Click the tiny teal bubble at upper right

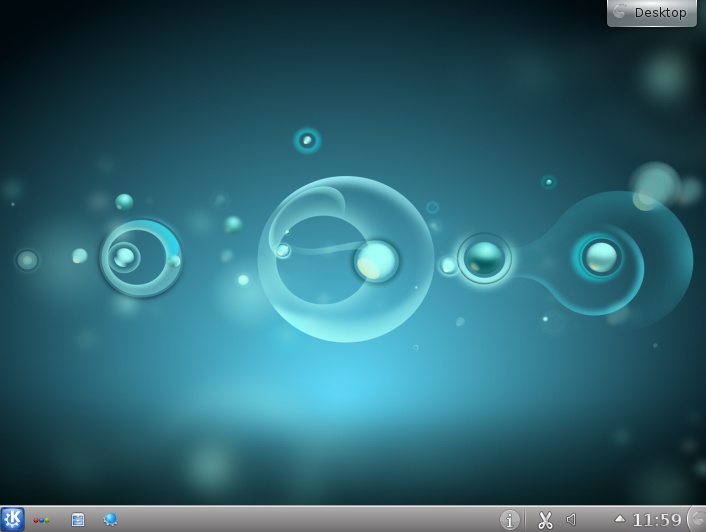pyautogui.click(x=549, y=182)
